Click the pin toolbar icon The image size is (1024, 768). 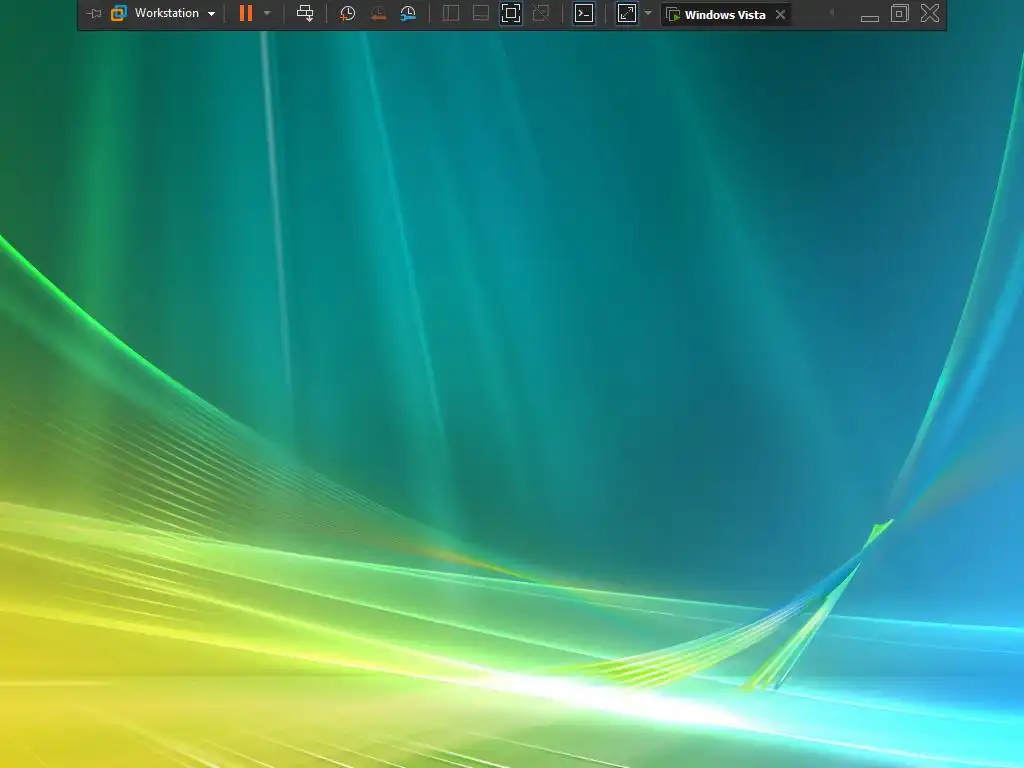click(93, 13)
